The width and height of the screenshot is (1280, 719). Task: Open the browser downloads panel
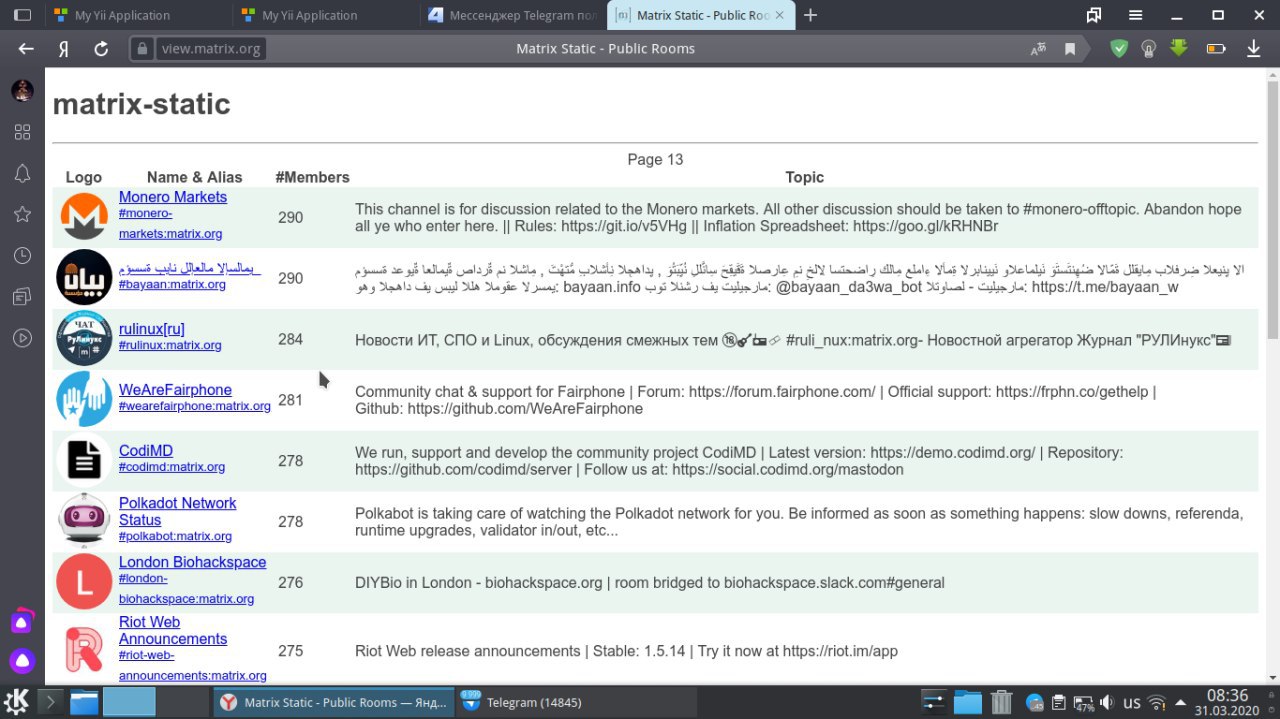(1253, 48)
